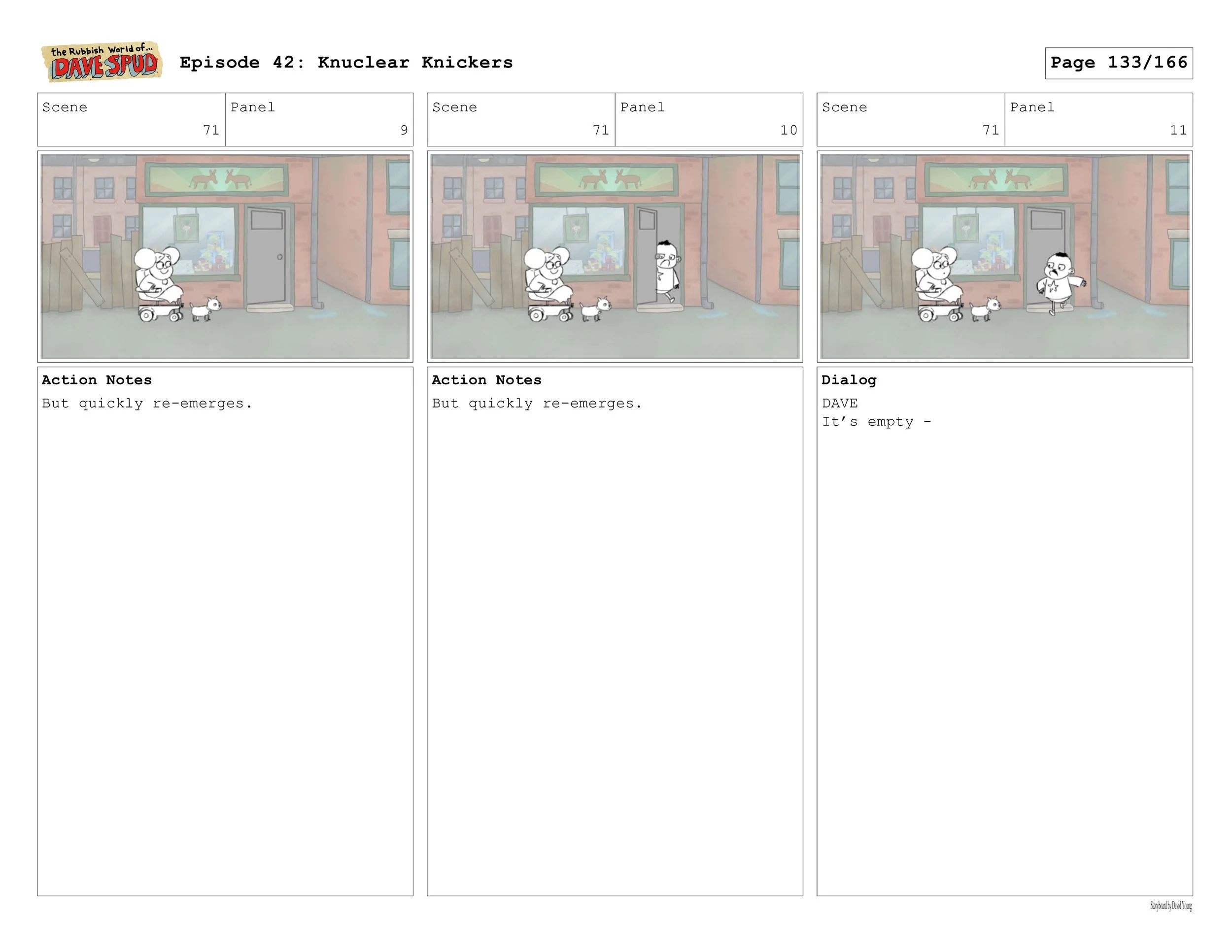
Task: Open panel 10 storyboard thumbnail
Action: click(x=615, y=256)
